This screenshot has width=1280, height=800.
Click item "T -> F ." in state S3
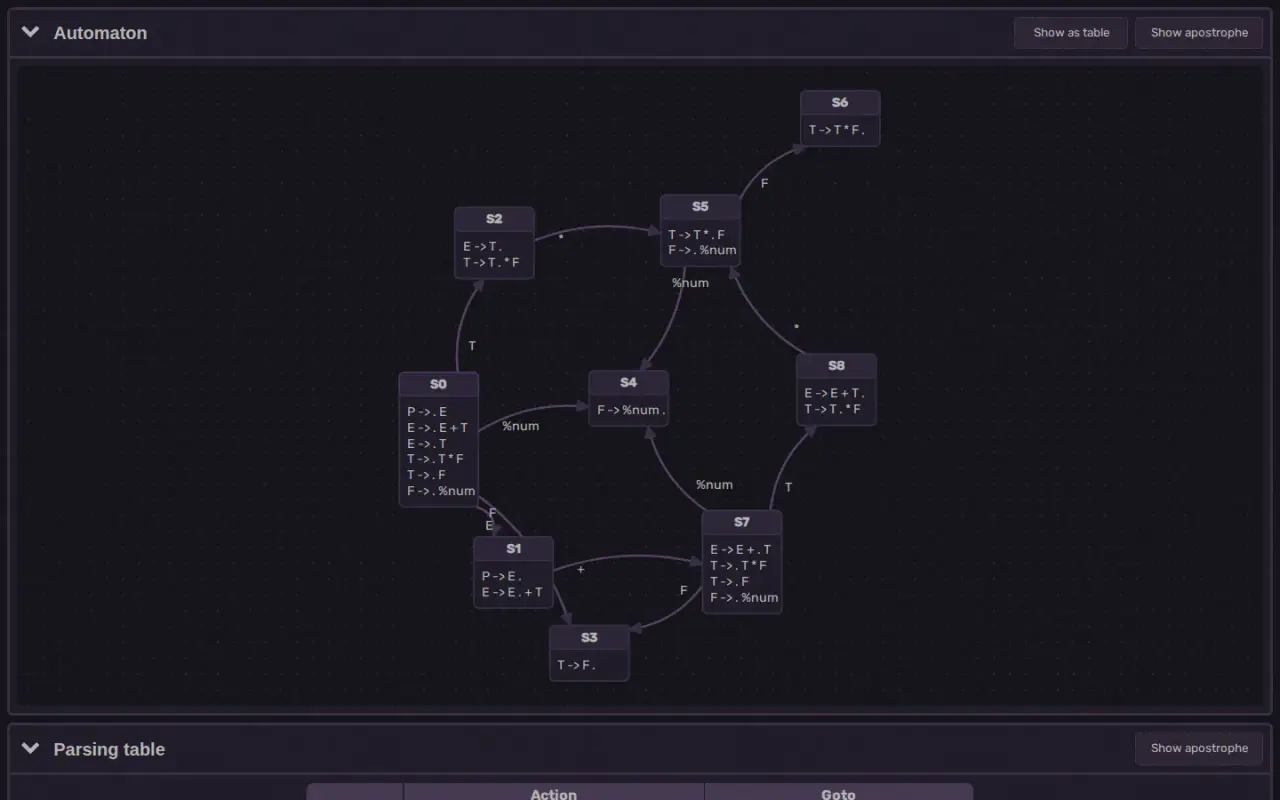click(x=577, y=665)
